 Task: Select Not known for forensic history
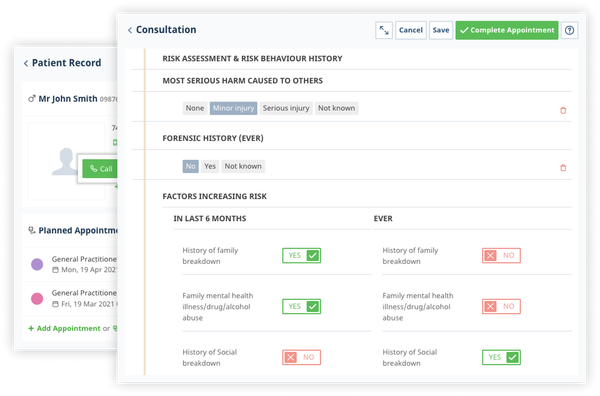tap(243, 166)
